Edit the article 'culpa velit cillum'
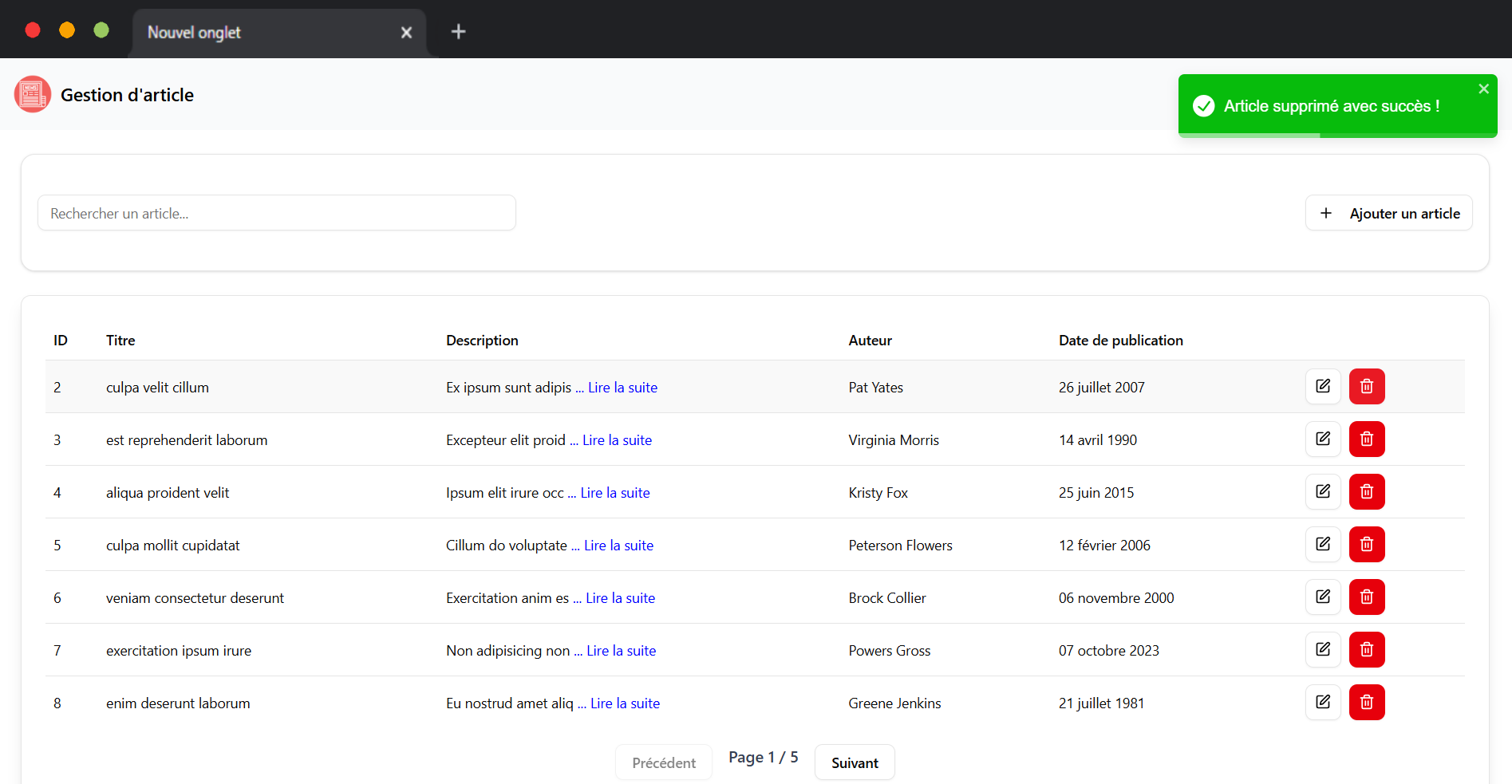Screen dimensions: 1512x784 pos(1322,387)
